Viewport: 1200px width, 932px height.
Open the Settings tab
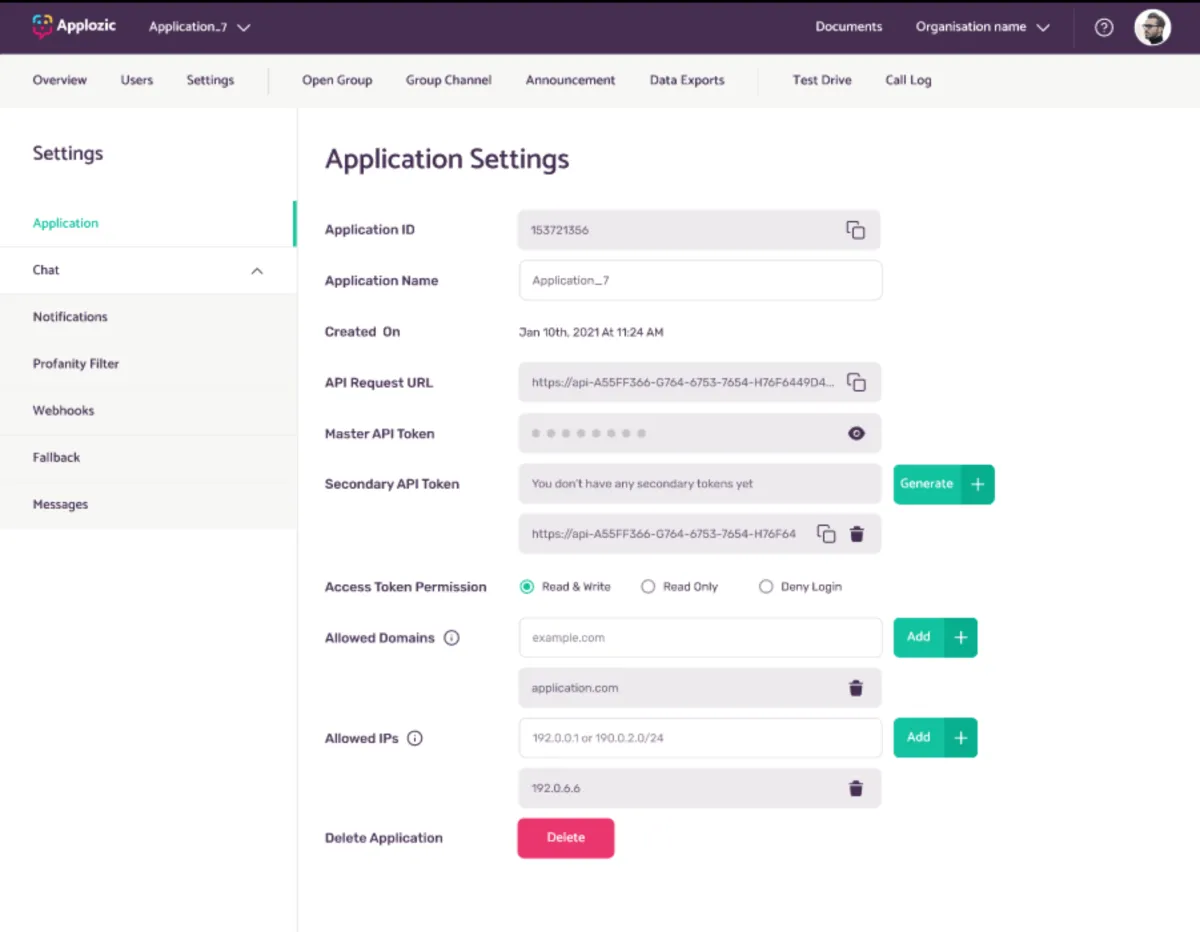tap(210, 80)
